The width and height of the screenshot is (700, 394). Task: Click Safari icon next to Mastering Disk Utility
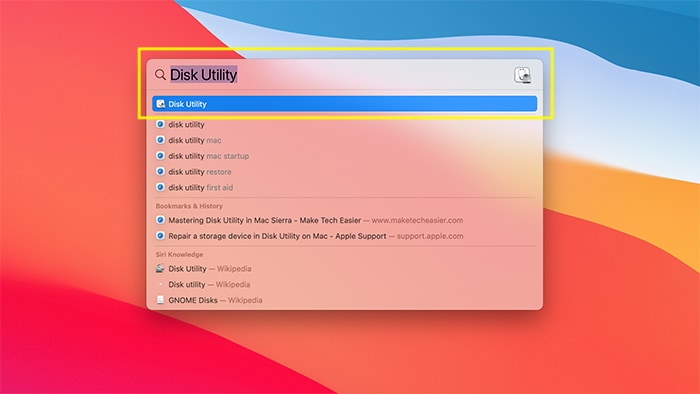point(160,220)
